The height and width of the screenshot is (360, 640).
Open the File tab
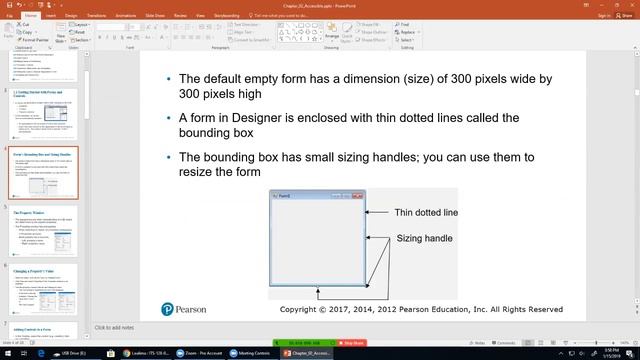click(x=10, y=16)
